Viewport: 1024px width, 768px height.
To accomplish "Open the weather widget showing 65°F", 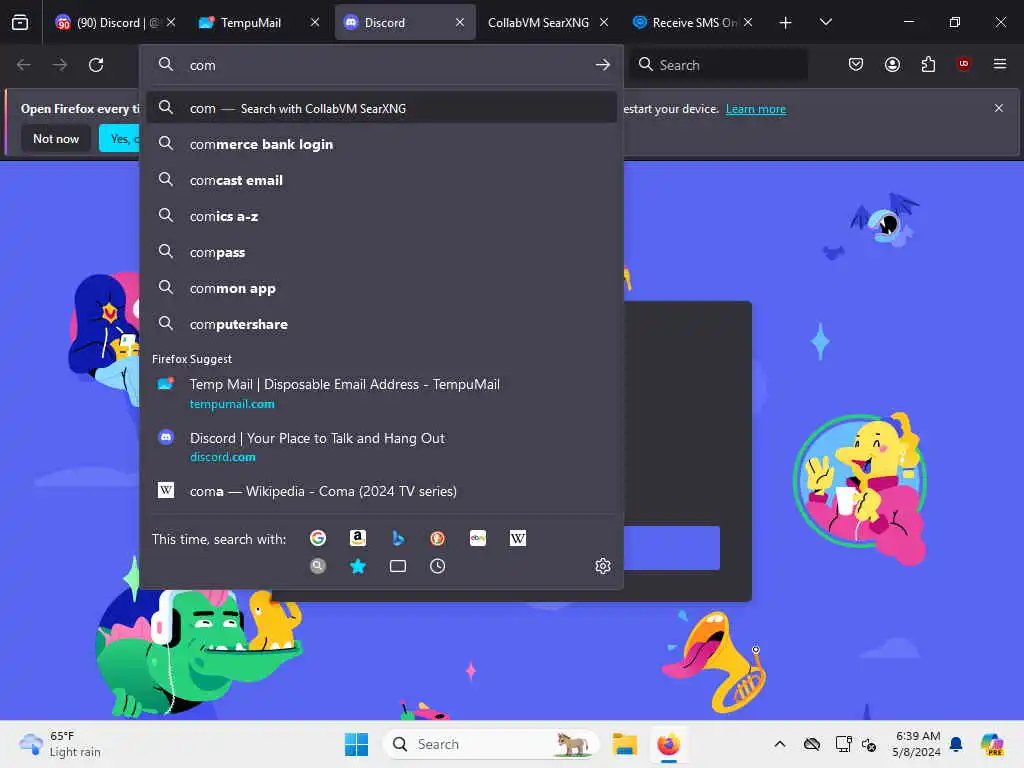I will point(60,744).
